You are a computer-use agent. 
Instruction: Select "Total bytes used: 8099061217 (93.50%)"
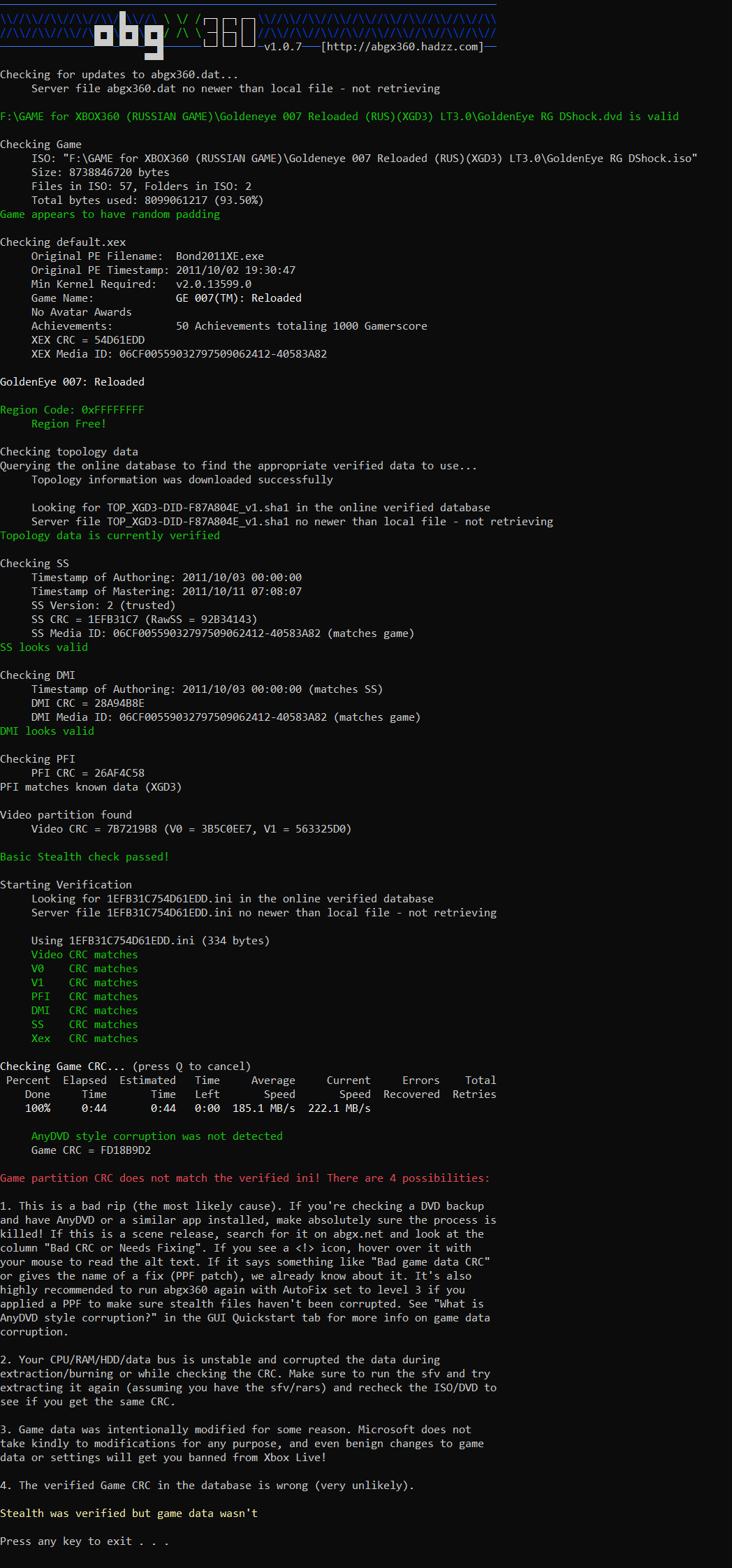pyautogui.click(x=147, y=200)
